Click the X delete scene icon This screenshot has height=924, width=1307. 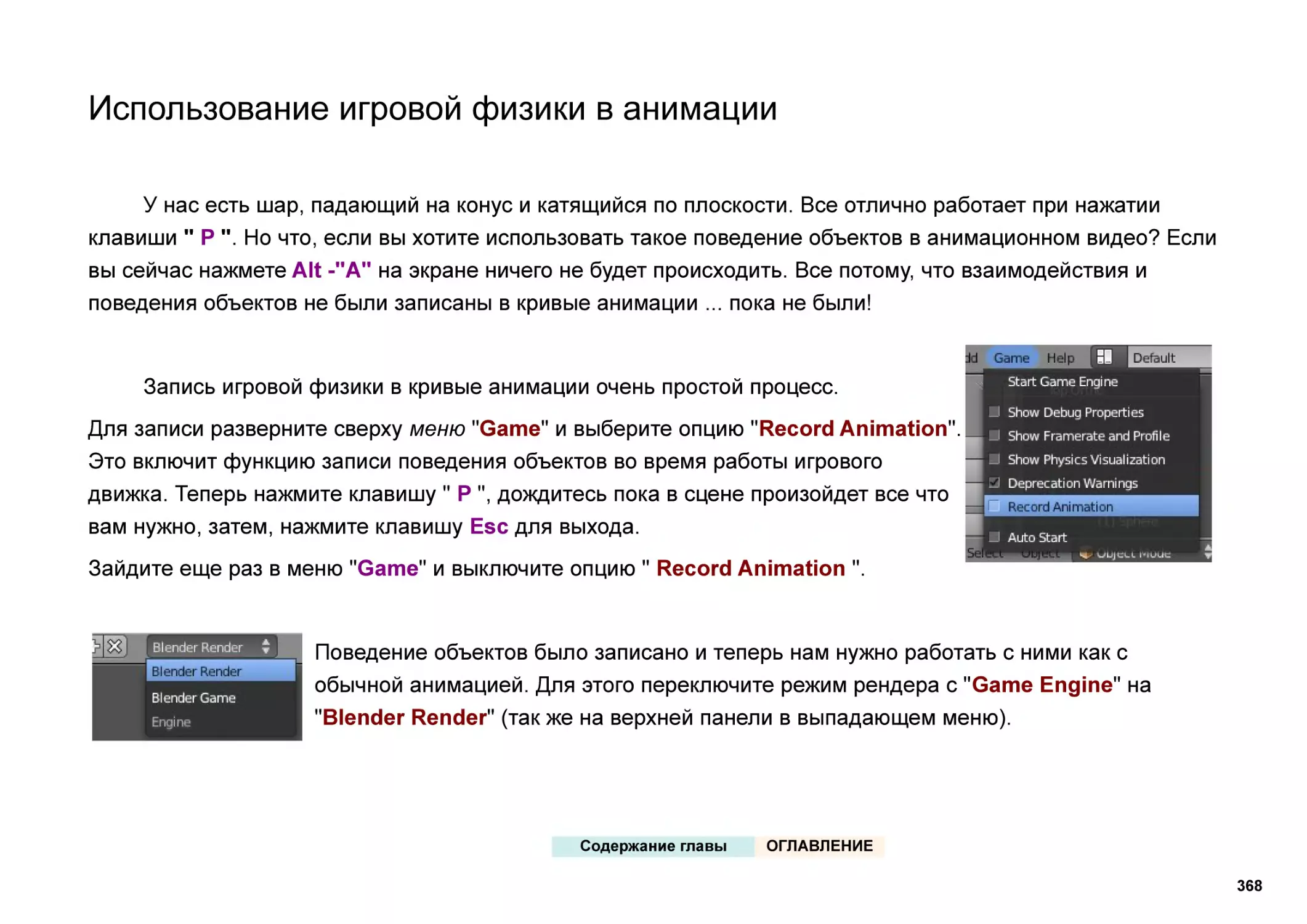pos(115,646)
